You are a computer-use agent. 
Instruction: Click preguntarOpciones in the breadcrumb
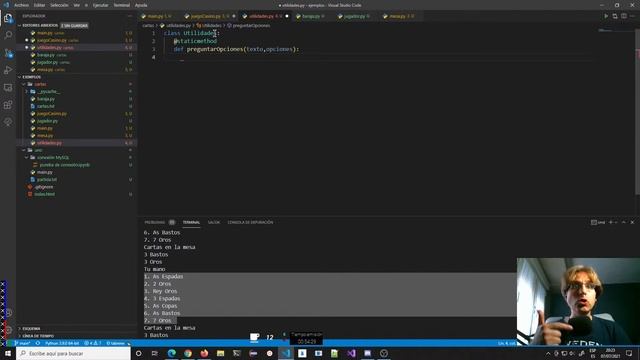[251, 25]
